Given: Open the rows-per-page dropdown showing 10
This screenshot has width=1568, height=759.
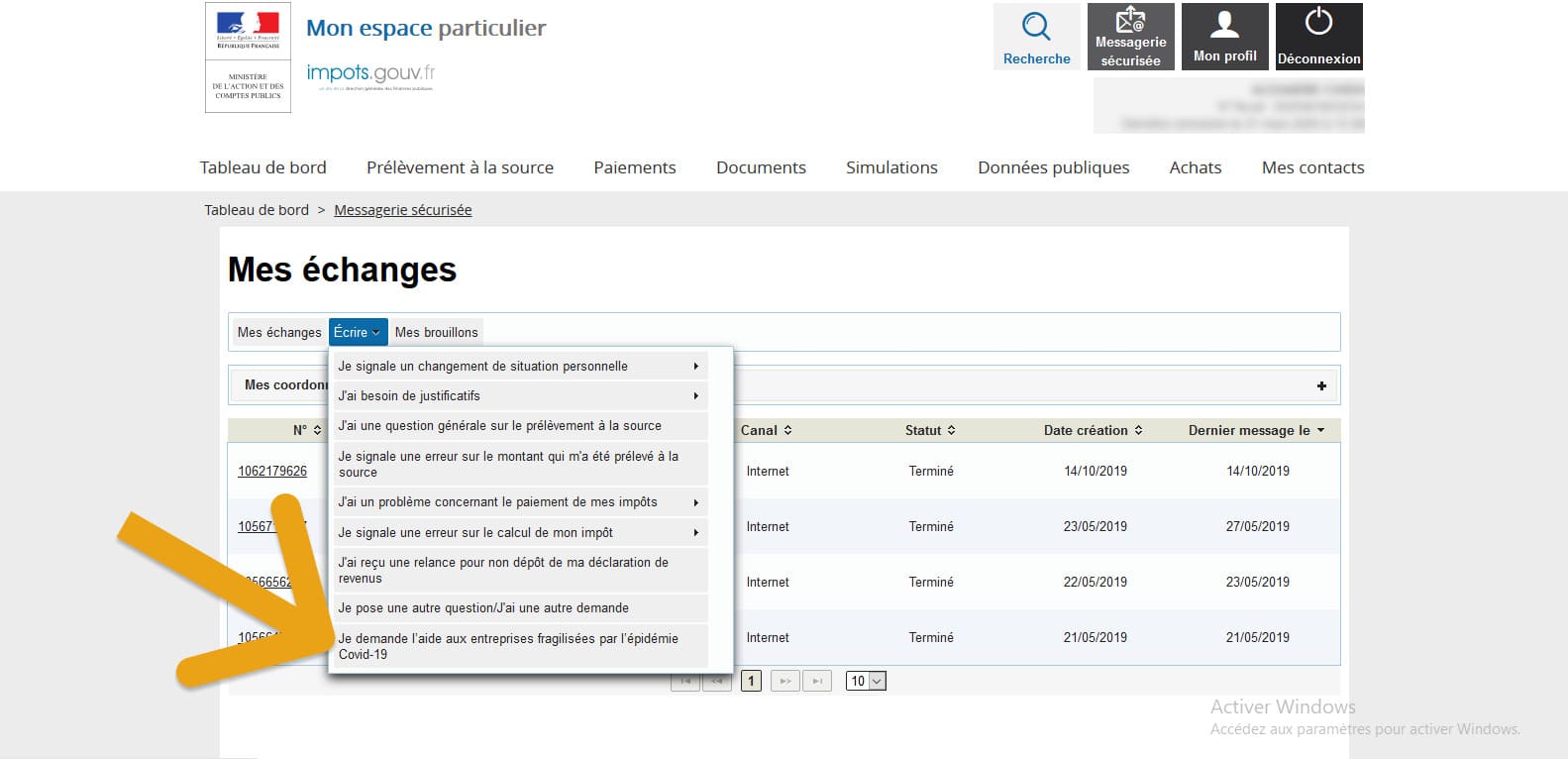Looking at the screenshot, I should pos(866,681).
